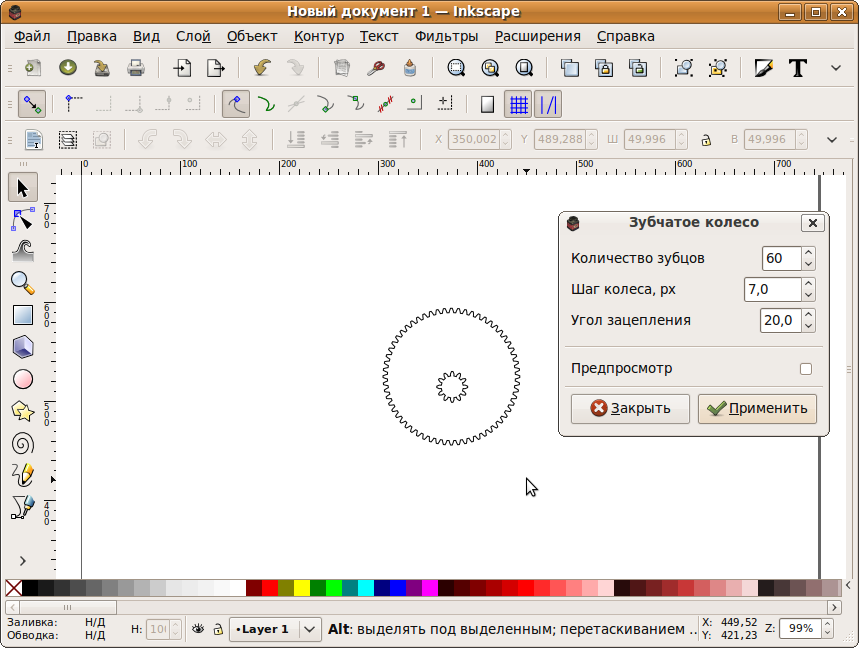This screenshot has height=648, width=859.
Task: Click the Количество зубцов input field
Action: pyautogui.click(x=782, y=258)
